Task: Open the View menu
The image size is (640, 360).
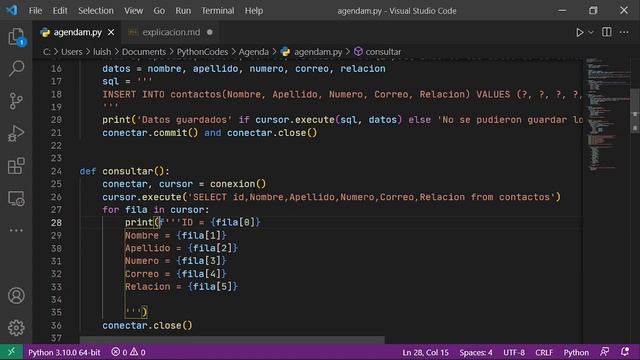Action: tap(133, 11)
